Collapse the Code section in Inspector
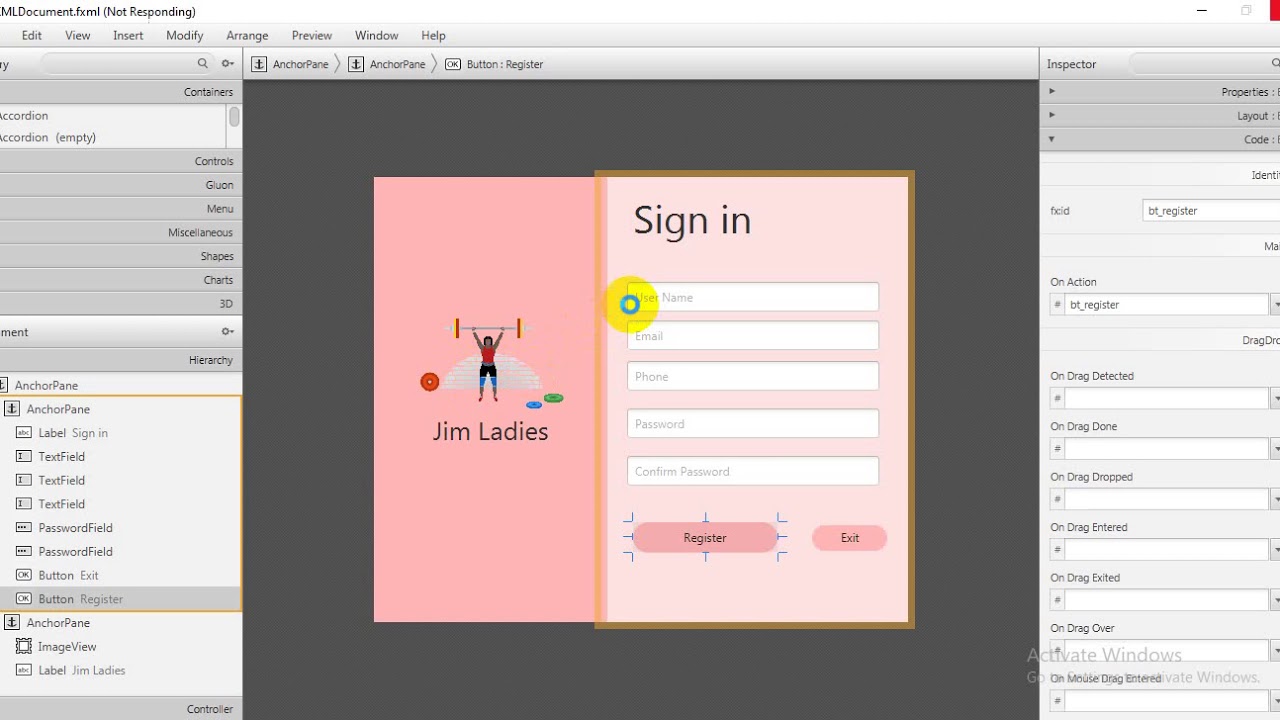 (x=1051, y=139)
